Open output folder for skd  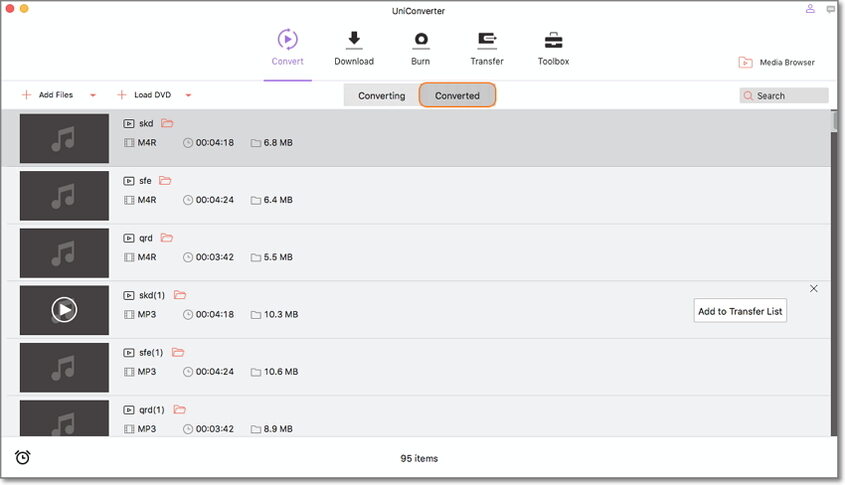pyautogui.click(x=167, y=123)
